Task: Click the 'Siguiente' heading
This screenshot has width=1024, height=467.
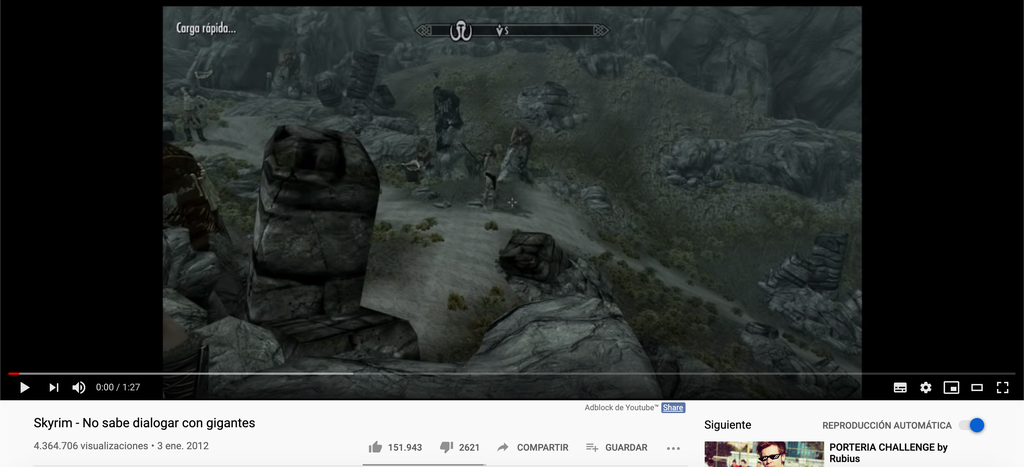Action: click(728, 425)
